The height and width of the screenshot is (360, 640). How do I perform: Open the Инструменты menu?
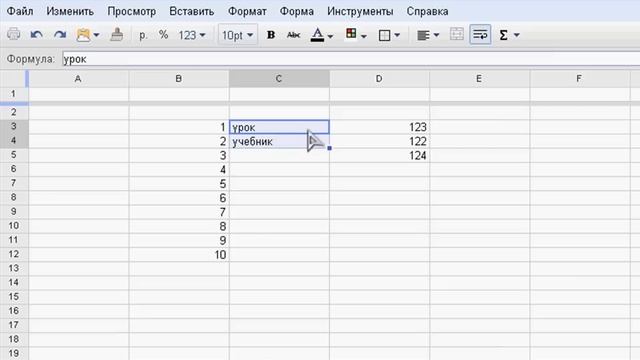coord(360,11)
